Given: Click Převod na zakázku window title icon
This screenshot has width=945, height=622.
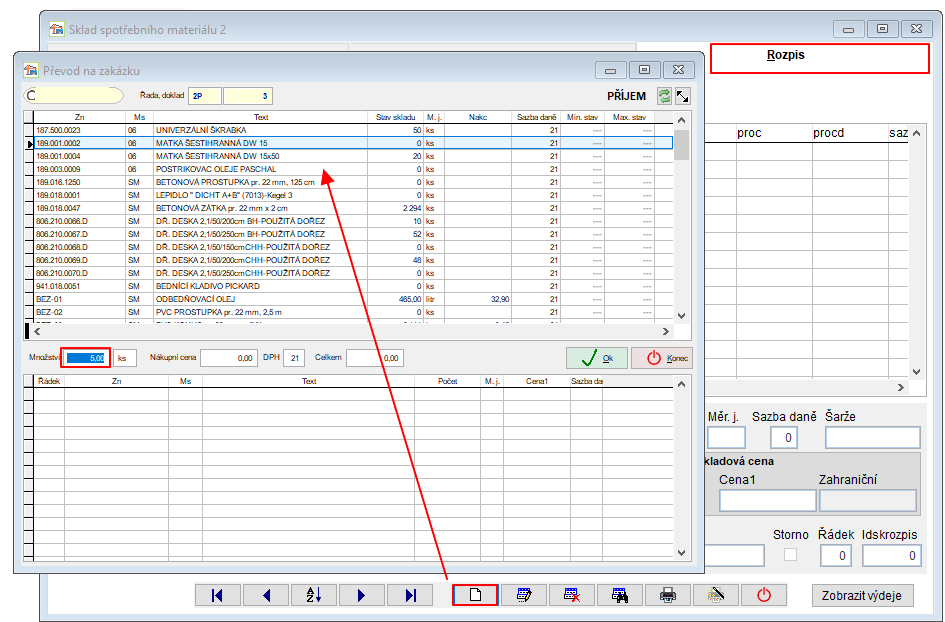Looking at the screenshot, I should 30,71.
